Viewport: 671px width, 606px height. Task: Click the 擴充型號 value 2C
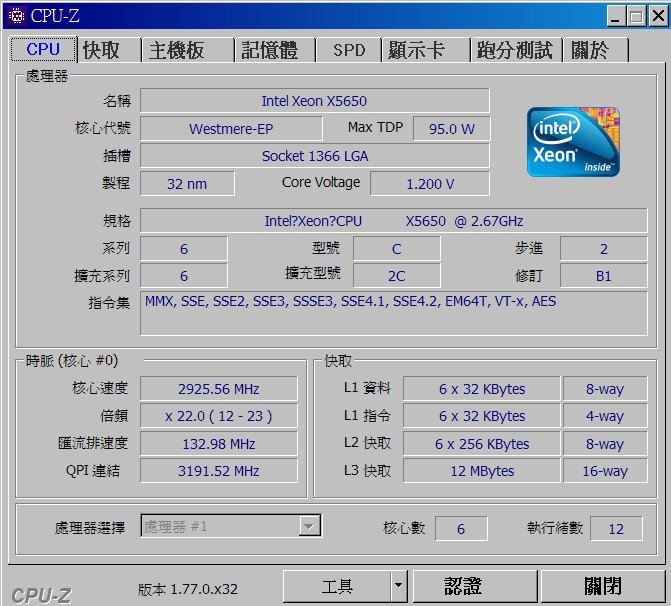(x=396, y=276)
